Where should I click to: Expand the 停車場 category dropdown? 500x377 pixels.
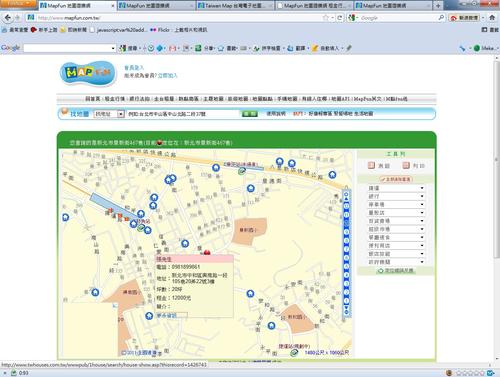tap(396, 204)
